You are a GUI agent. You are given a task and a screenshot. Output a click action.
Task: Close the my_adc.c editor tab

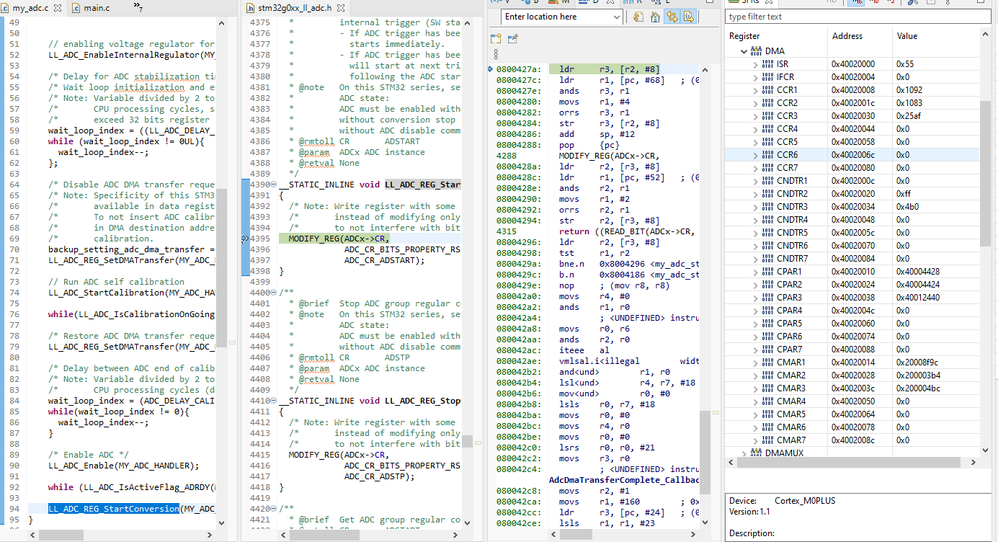tap(57, 8)
